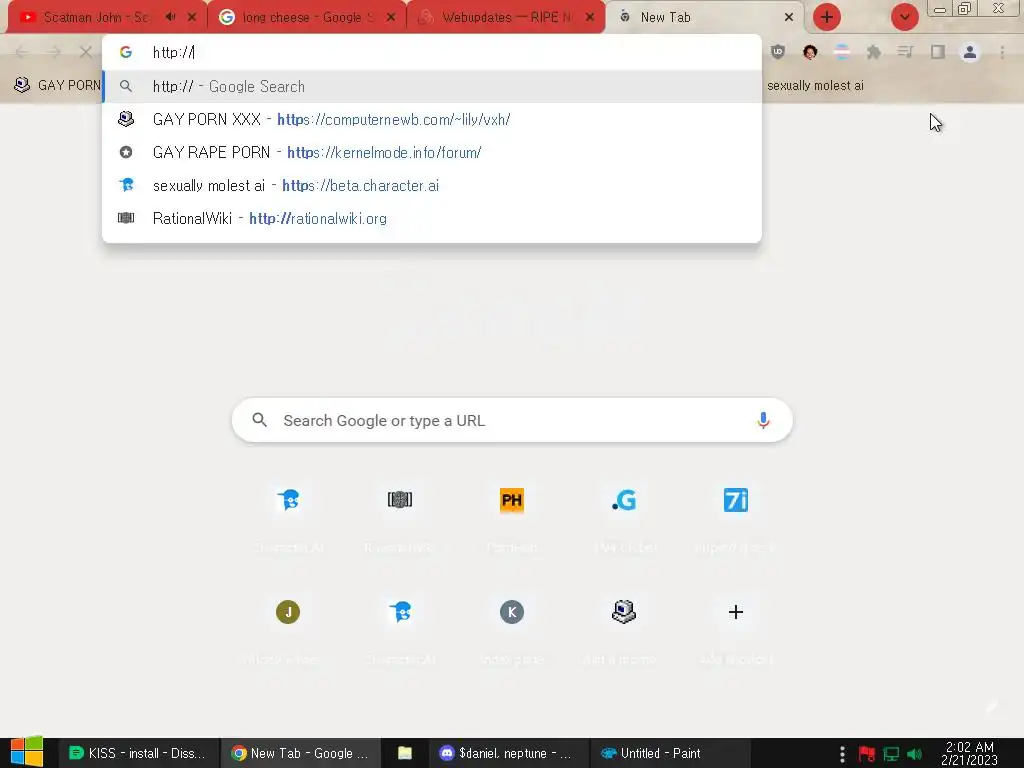Viewport: 1024px width, 768px height.
Task: Switch to the $daniel. neptune Discord window
Action: (507, 753)
